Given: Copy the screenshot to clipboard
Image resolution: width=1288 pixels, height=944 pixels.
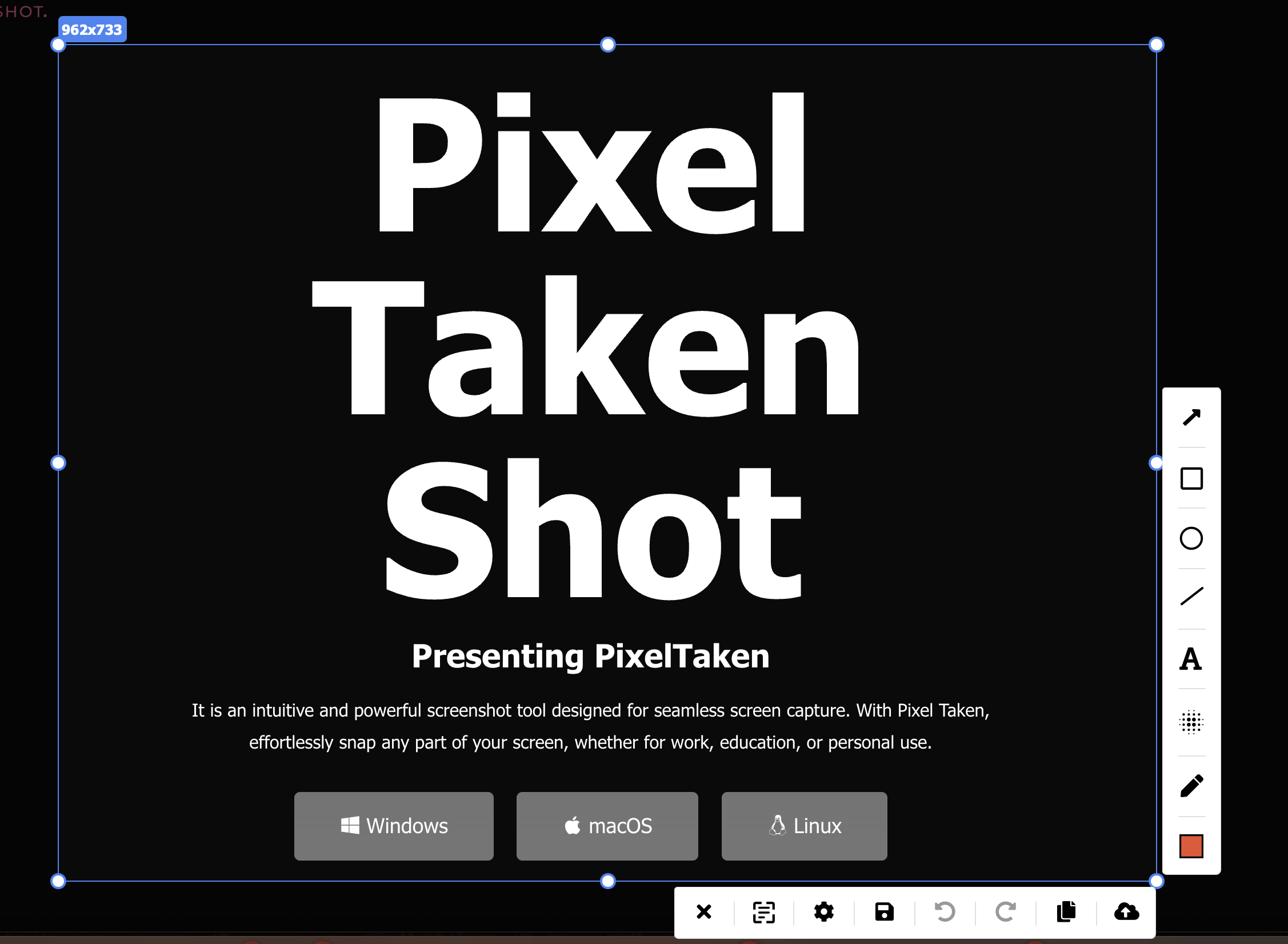Looking at the screenshot, I should tap(1066, 911).
